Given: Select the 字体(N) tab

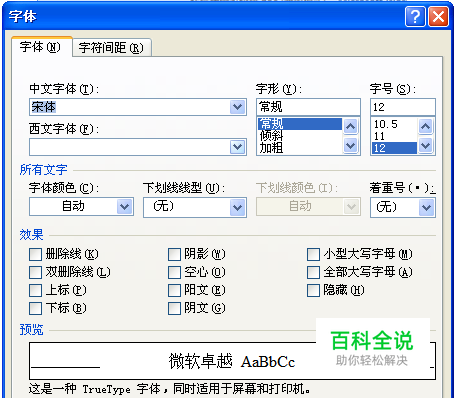Looking at the screenshot, I should coord(41,47).
